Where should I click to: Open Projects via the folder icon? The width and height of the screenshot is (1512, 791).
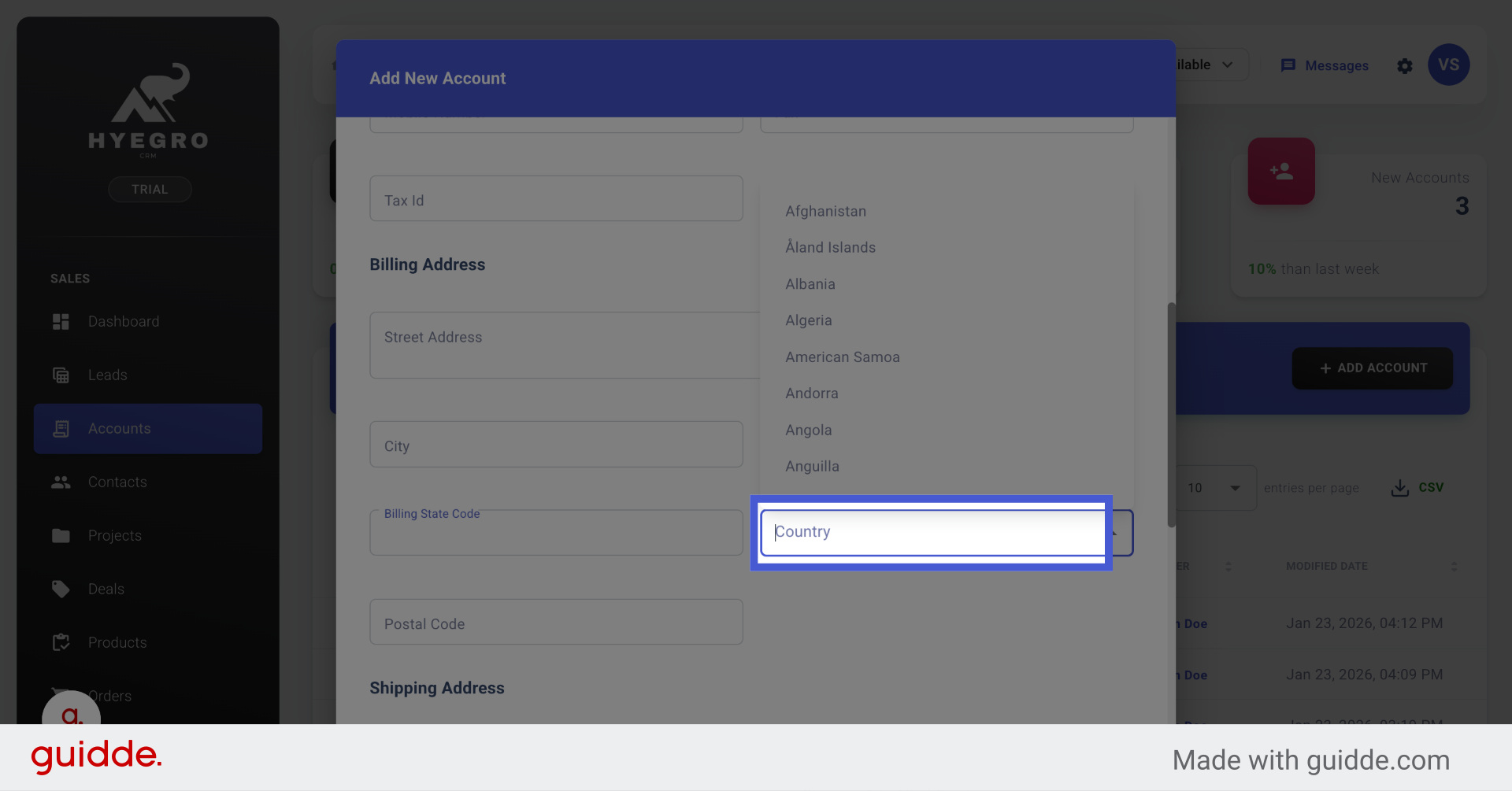coord(61,535)
